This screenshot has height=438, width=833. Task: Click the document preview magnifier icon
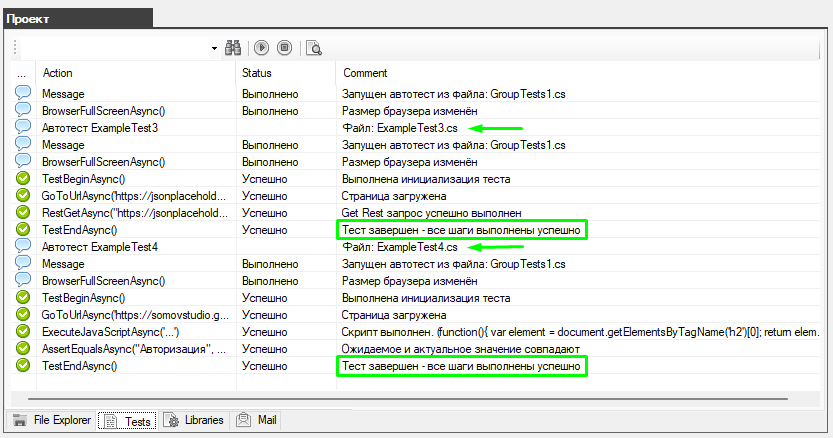314,47
